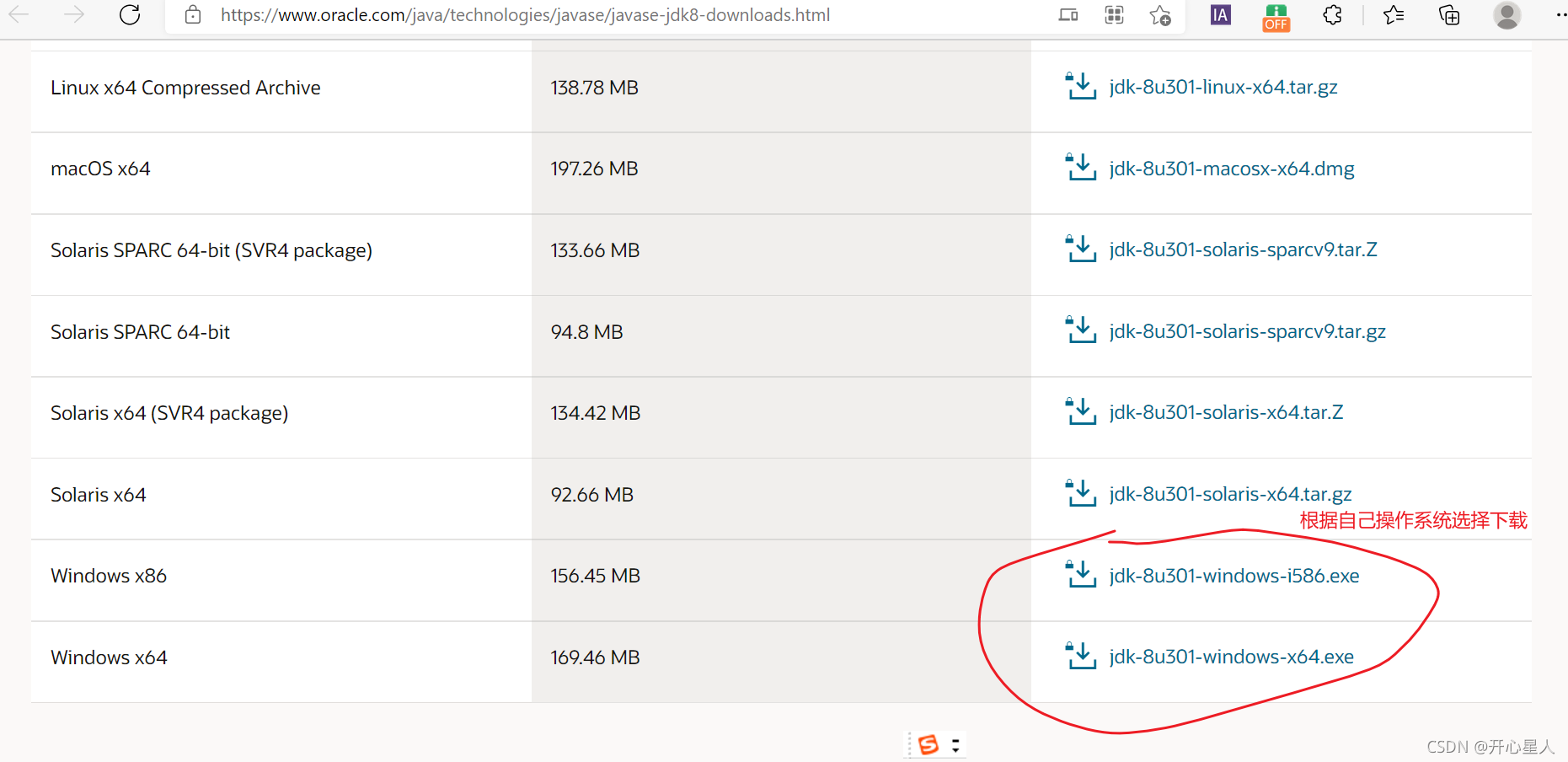This screenshot has height=762, width=1568.
Task: Select 'Solaris x64 (SVR4 package)' text
Action: (x=169, y=413)
